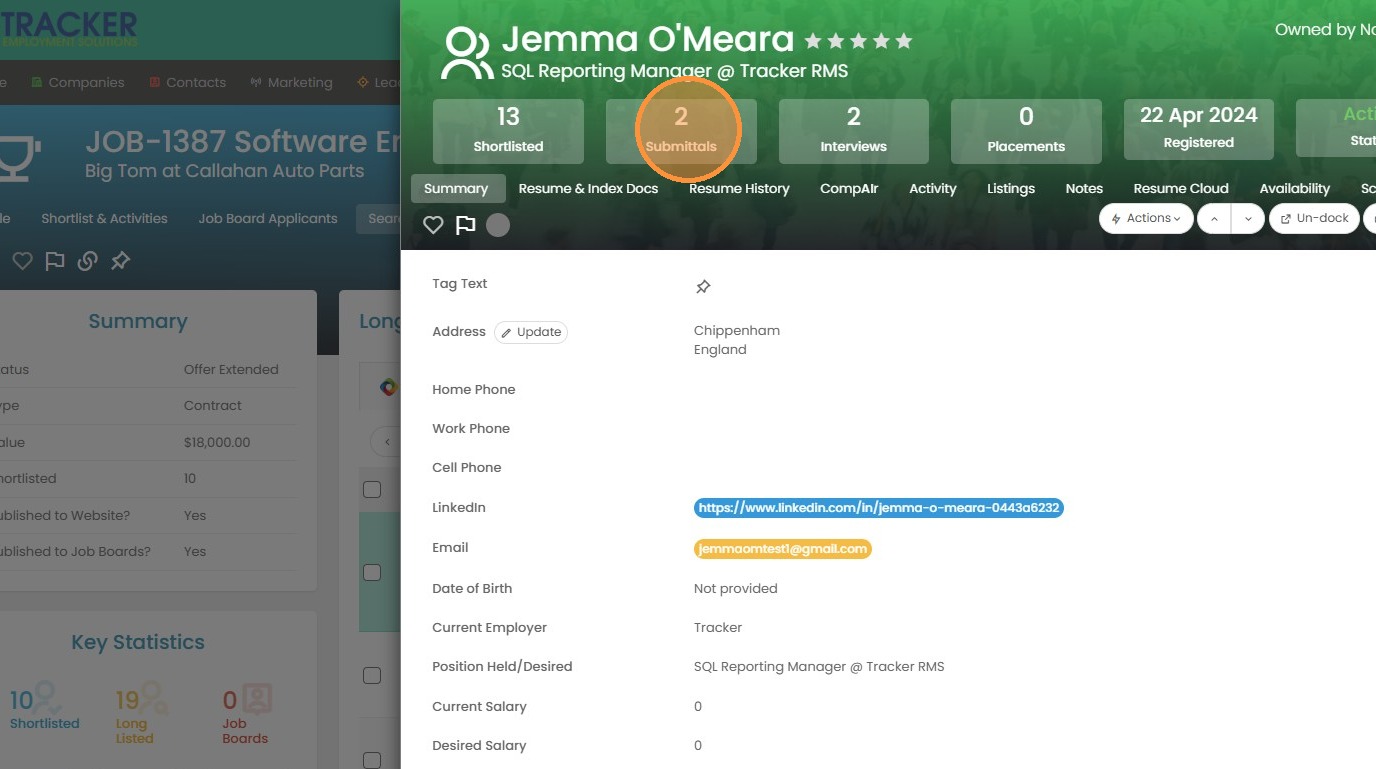Click the fifth rating star beside Jemma O'Meara
The width and height of the screenshot is (1376, 769).
click(904, 41)
